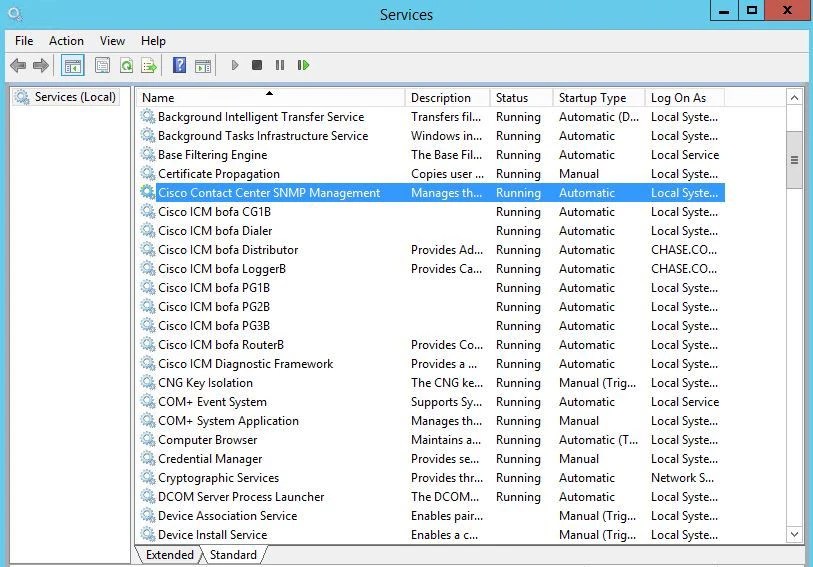813x567 pixels.
Task: Open the Help question mark icon
Action: click(x=179, y=65)
